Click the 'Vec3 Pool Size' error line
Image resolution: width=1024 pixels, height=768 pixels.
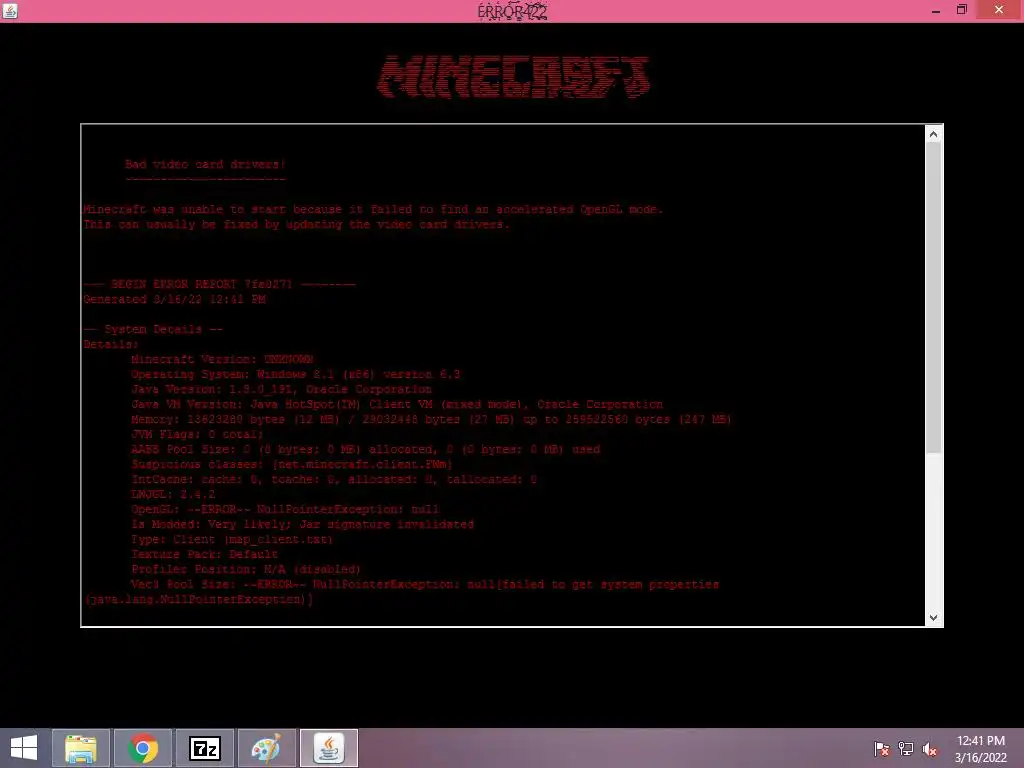pos(425,584)
